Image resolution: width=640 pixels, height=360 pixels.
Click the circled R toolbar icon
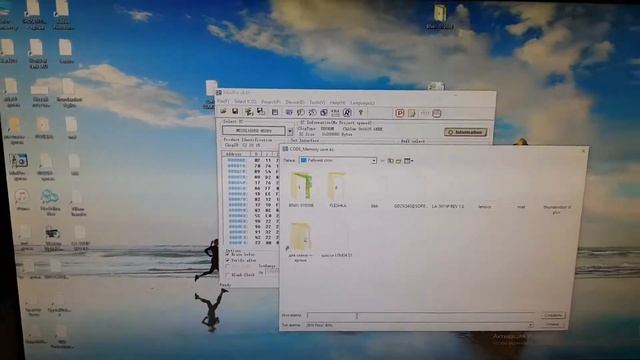click(x=347, y=113)
